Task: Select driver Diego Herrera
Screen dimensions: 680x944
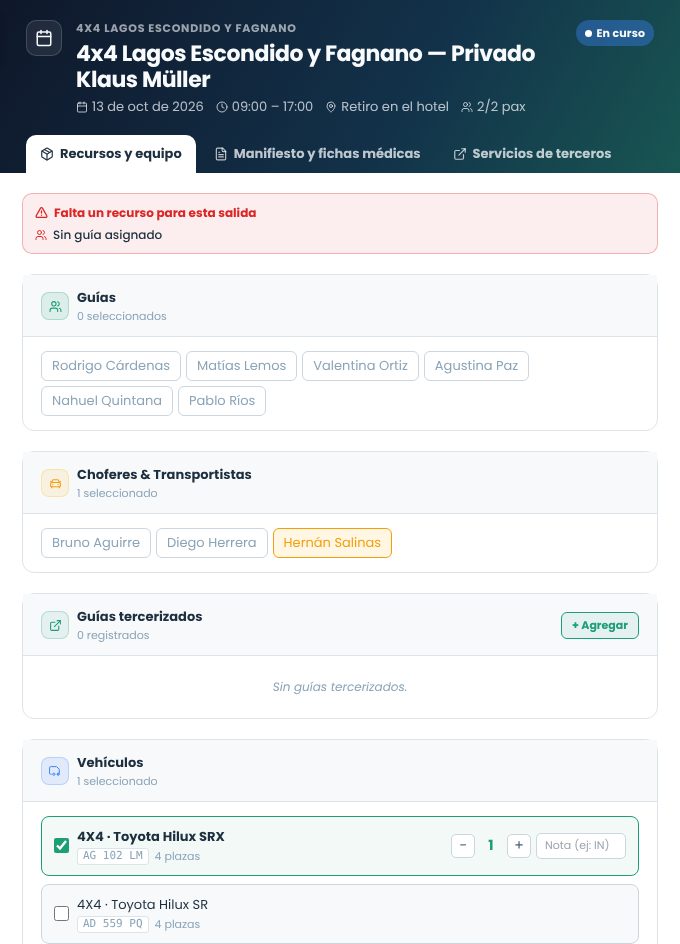Action: coord(211,543)
